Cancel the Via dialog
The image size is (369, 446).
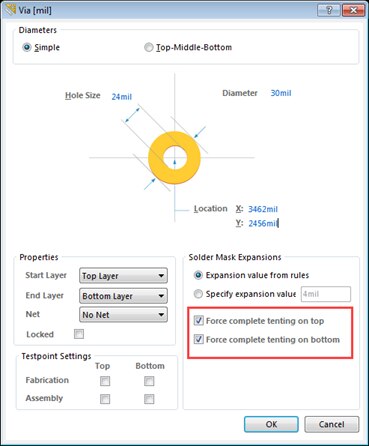pos(332,424)
